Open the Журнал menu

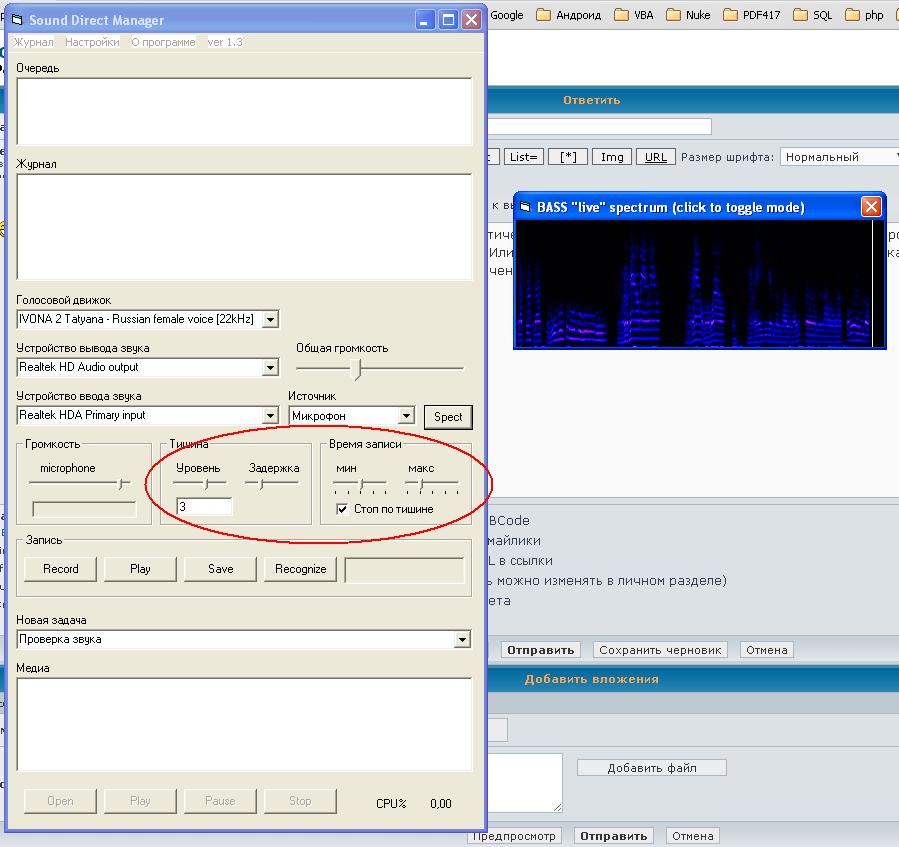click(33, 42)
